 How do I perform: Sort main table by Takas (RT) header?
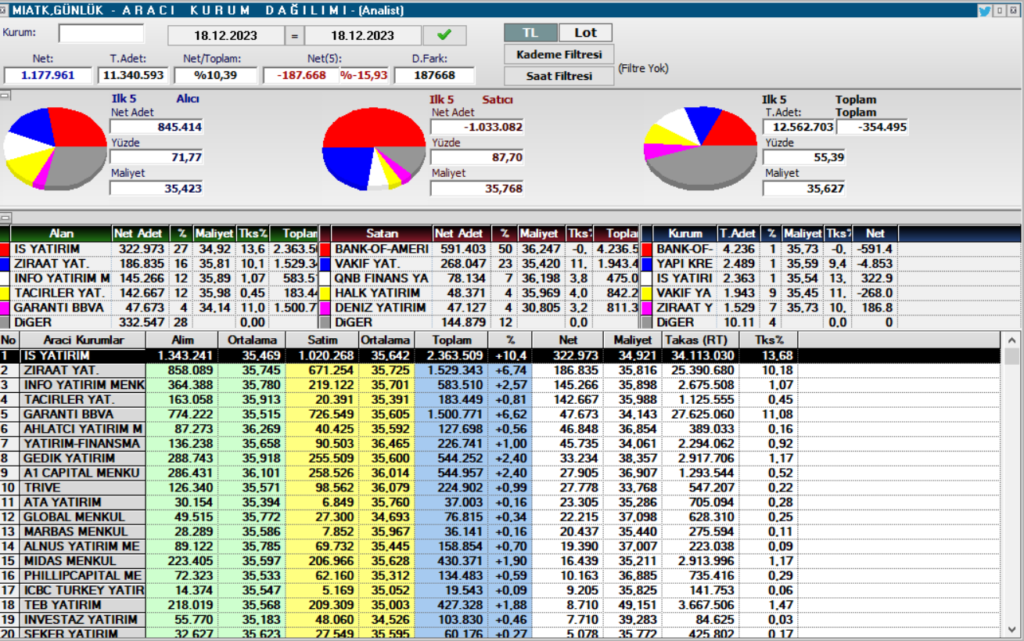700,340
